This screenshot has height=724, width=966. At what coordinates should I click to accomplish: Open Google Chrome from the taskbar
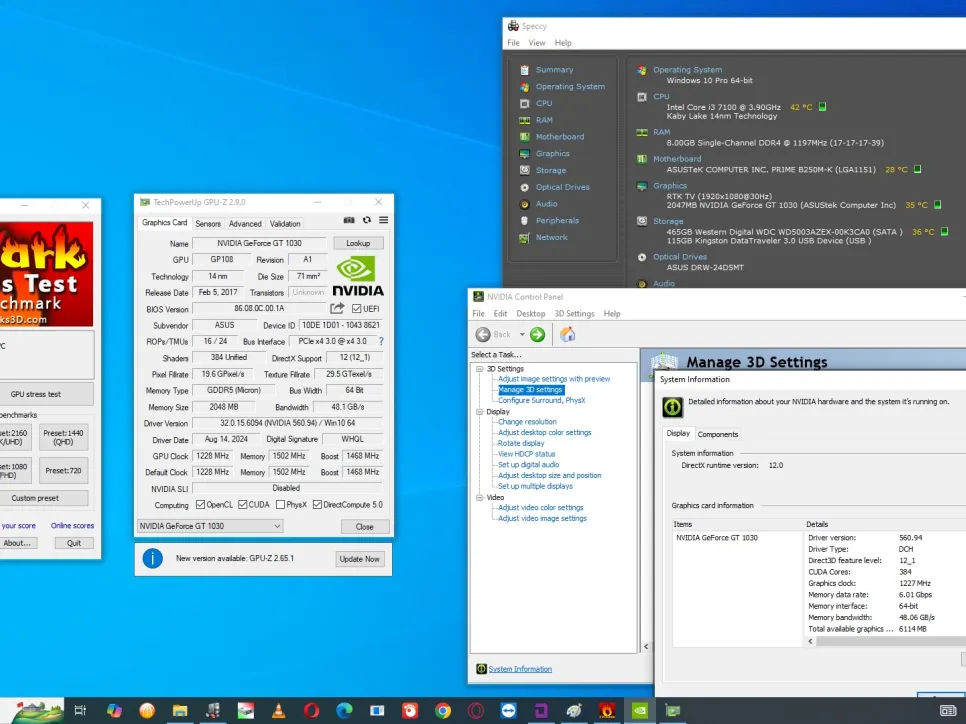point(442,710)
